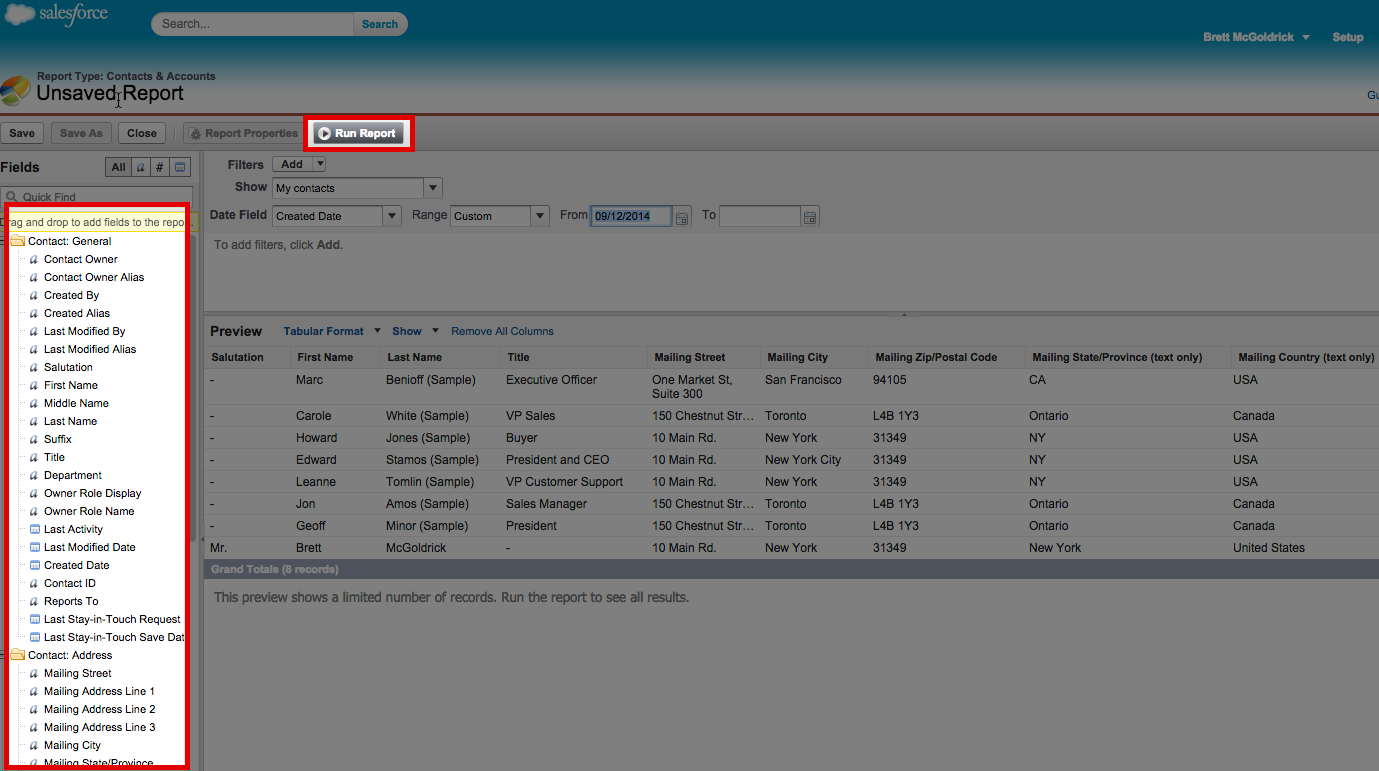Click the Salutation column header
This screenshot has height=771, width=1379.
tap(247, 357)
